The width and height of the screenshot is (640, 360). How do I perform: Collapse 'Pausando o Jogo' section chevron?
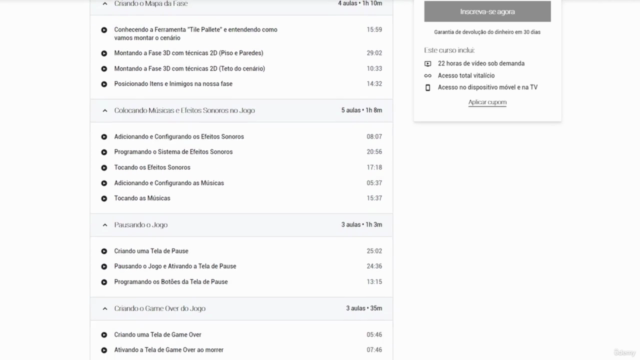105,225
